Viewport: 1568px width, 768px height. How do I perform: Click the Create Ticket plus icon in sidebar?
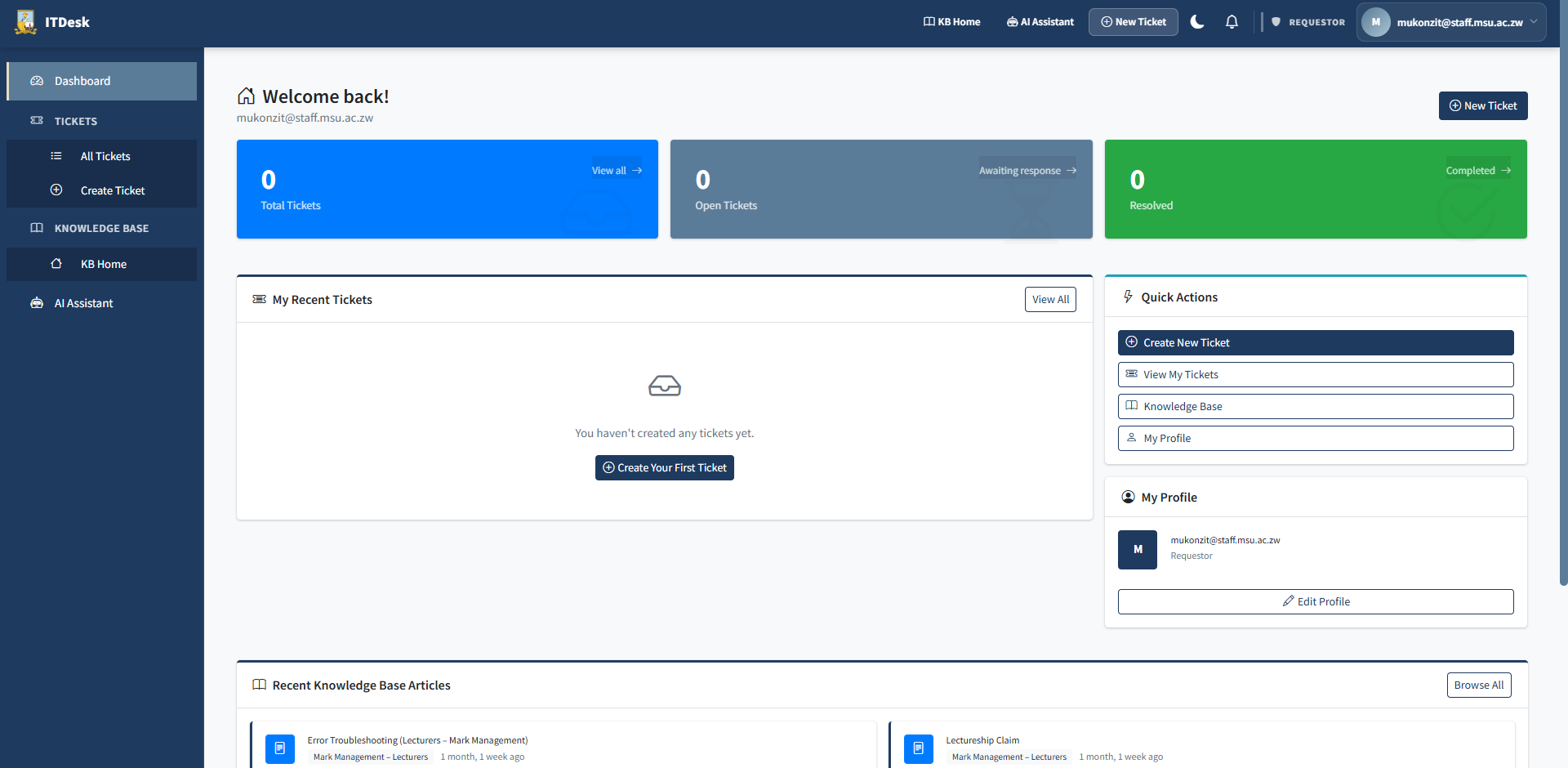[x=56, y=190]
